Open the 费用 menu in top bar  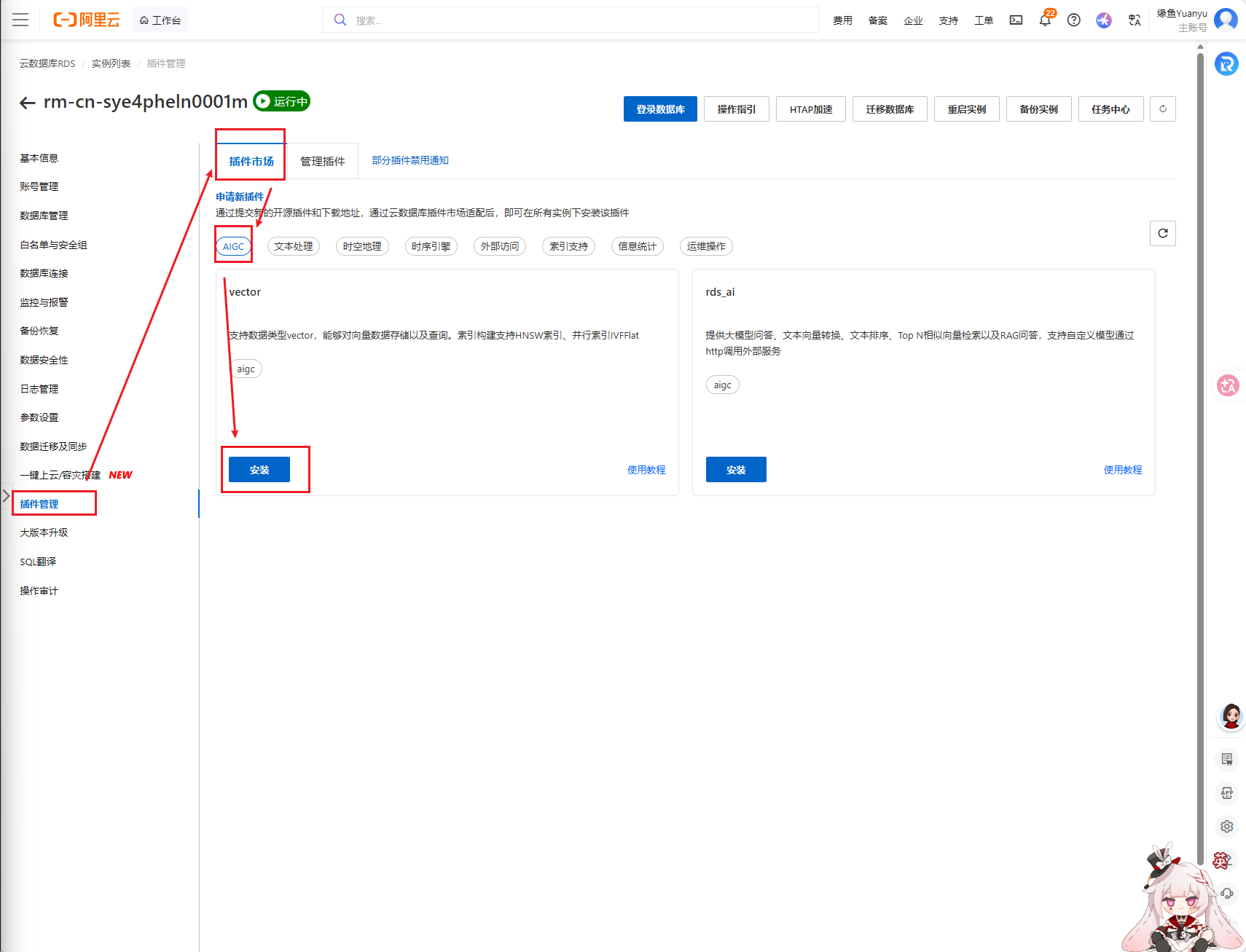(842, 20)
